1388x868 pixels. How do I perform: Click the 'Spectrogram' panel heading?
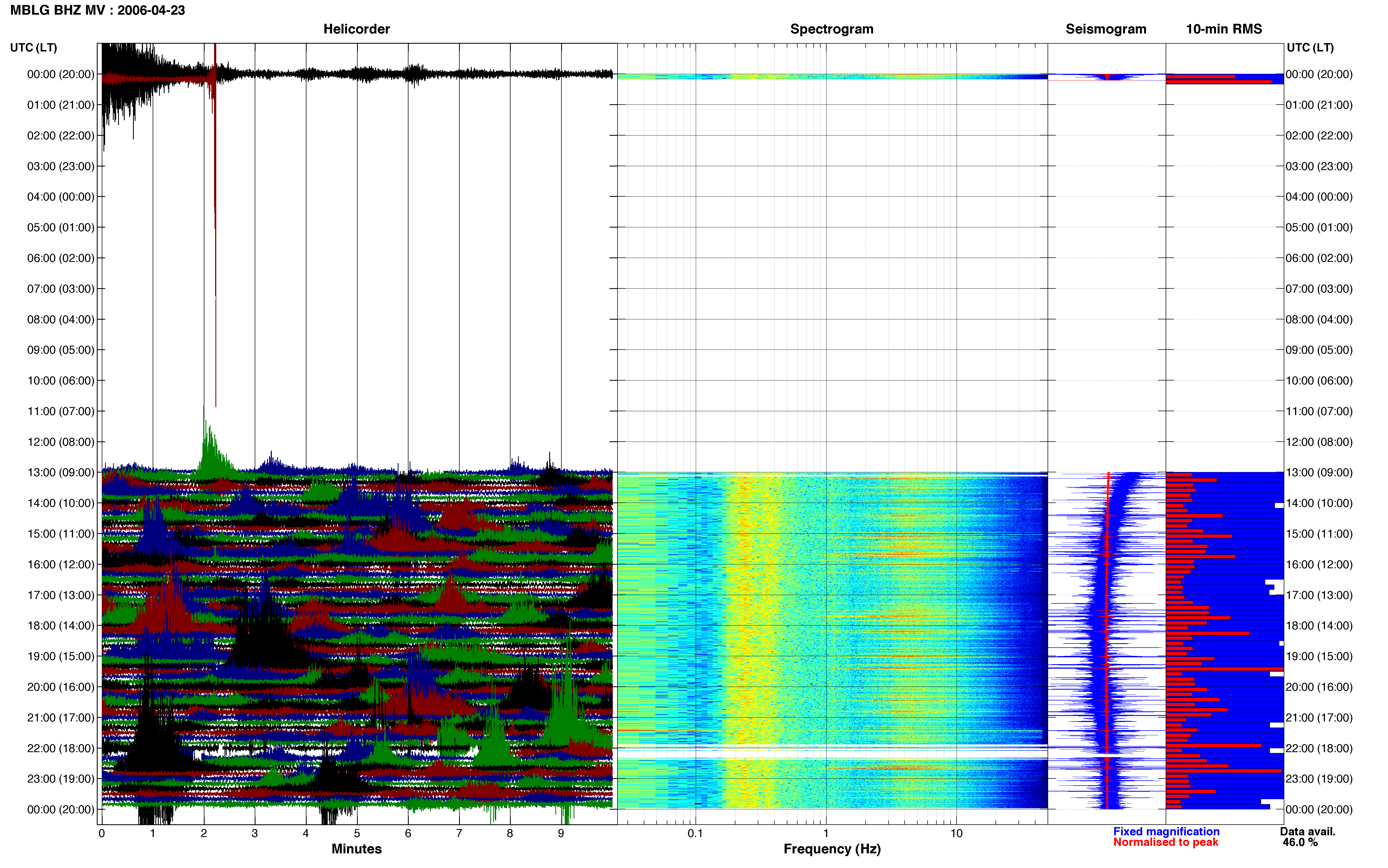coord(832,29)
